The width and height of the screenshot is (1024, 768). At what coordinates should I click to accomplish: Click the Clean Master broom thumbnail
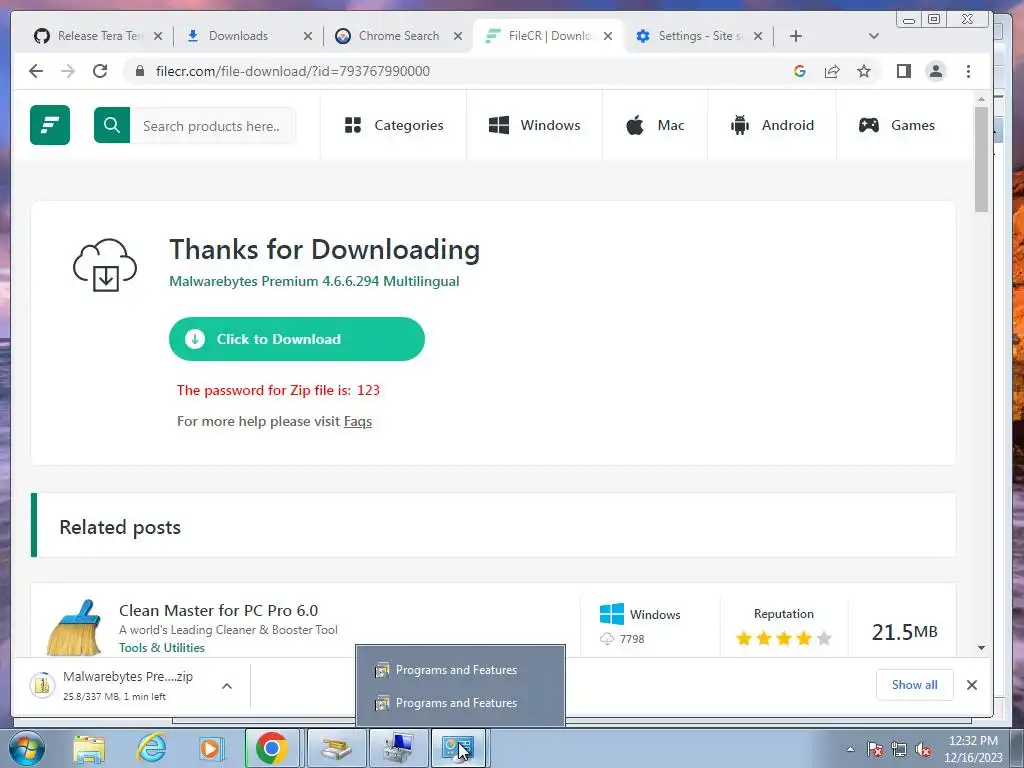pyautogui.click(x=74, y=627)
